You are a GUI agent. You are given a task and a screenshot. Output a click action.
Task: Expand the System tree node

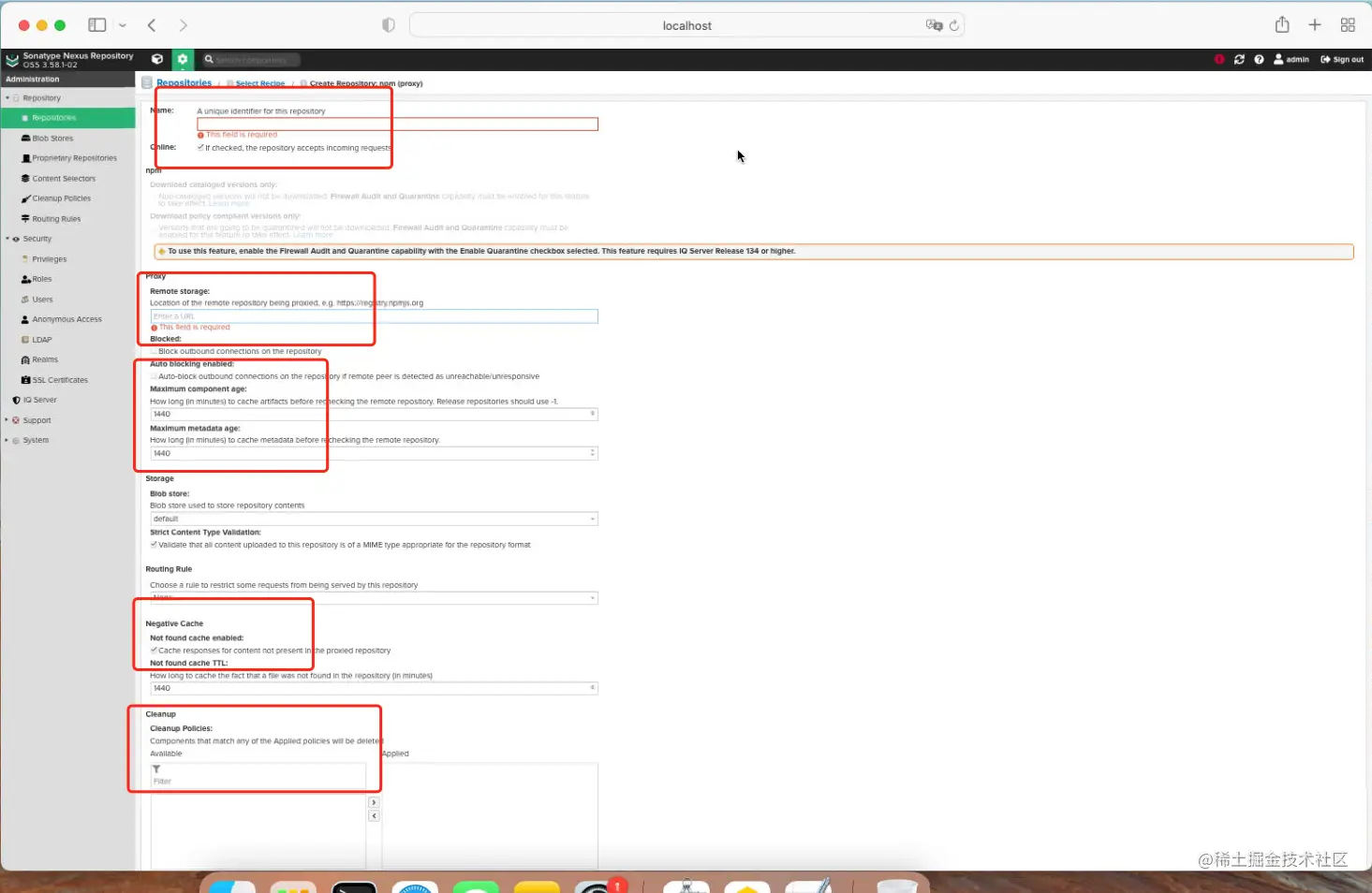[x=7, y=440]
